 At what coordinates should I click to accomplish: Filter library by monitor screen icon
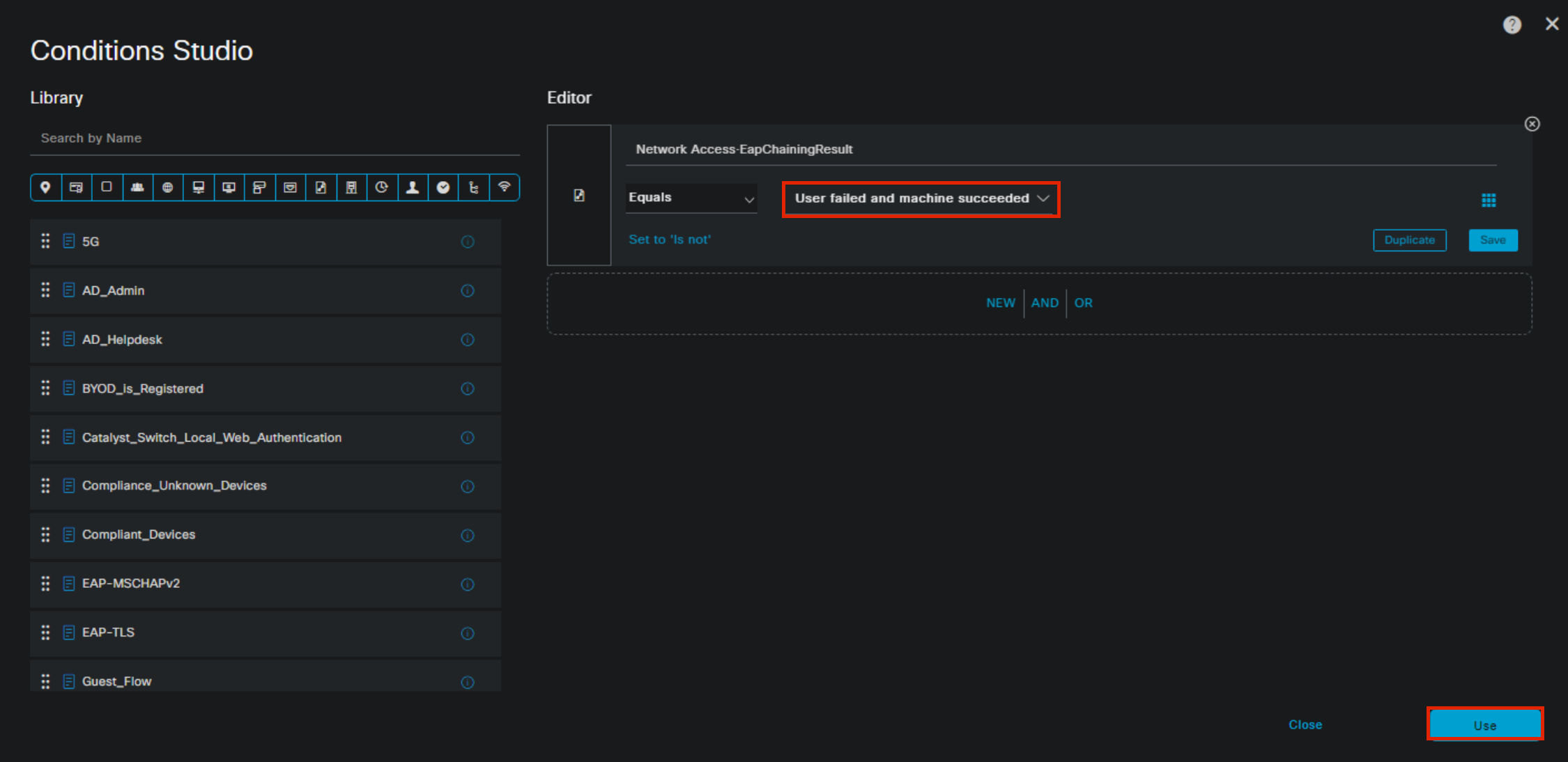229,187
